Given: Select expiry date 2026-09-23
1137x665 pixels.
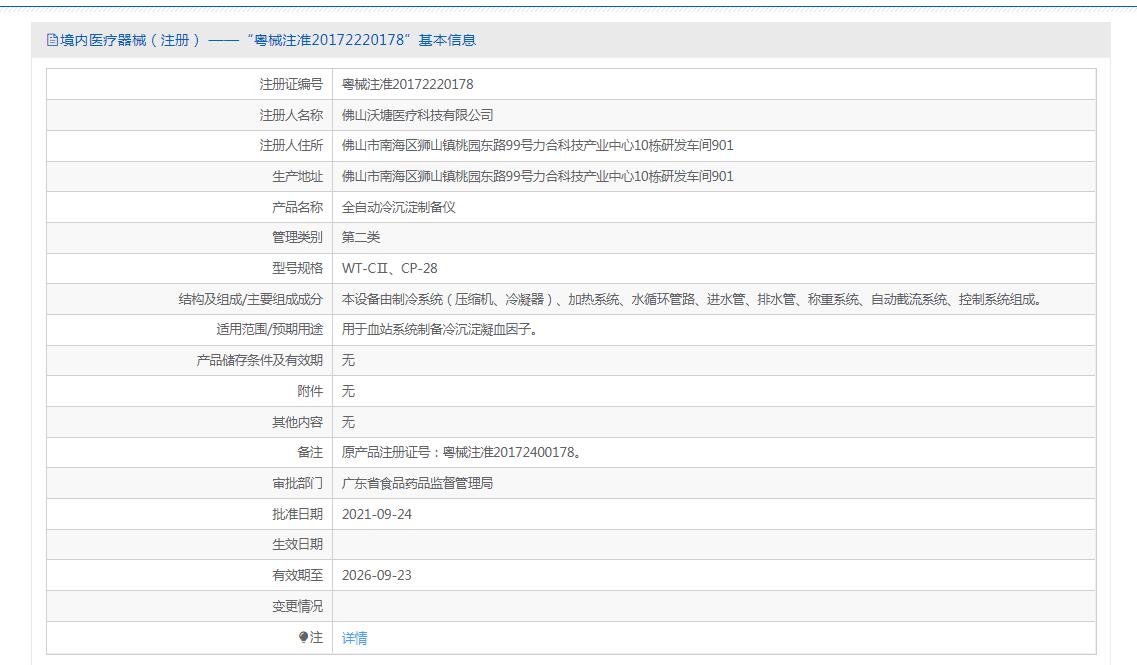Looking at the screenshot, I should [x=376, y=575].
